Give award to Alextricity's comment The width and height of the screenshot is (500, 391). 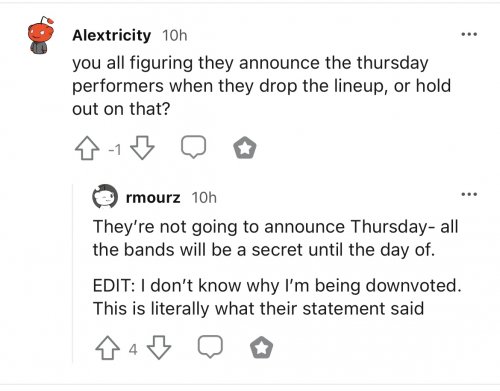245,148
